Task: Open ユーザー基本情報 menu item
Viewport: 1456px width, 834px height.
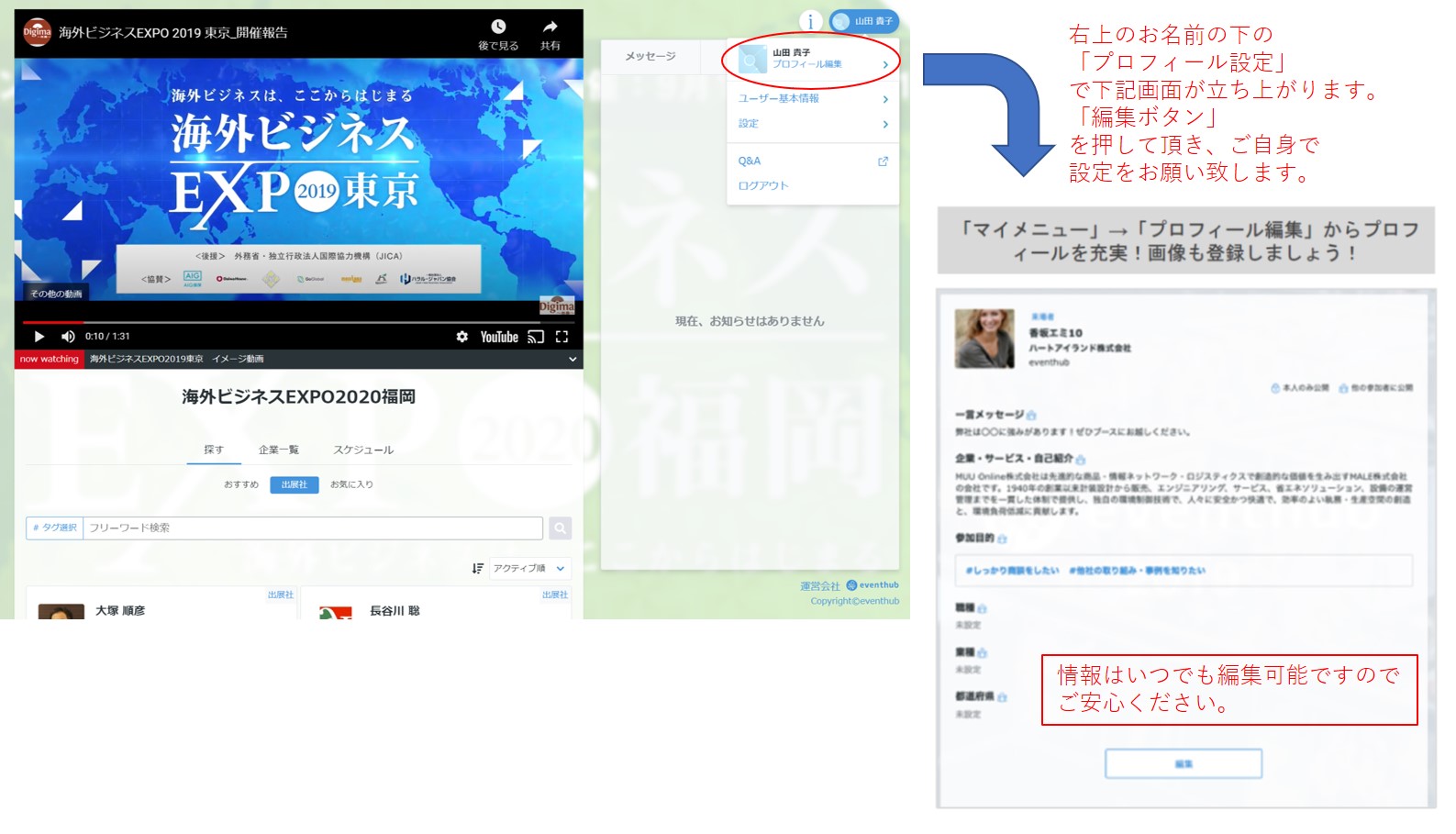Action: coord(779,98)
